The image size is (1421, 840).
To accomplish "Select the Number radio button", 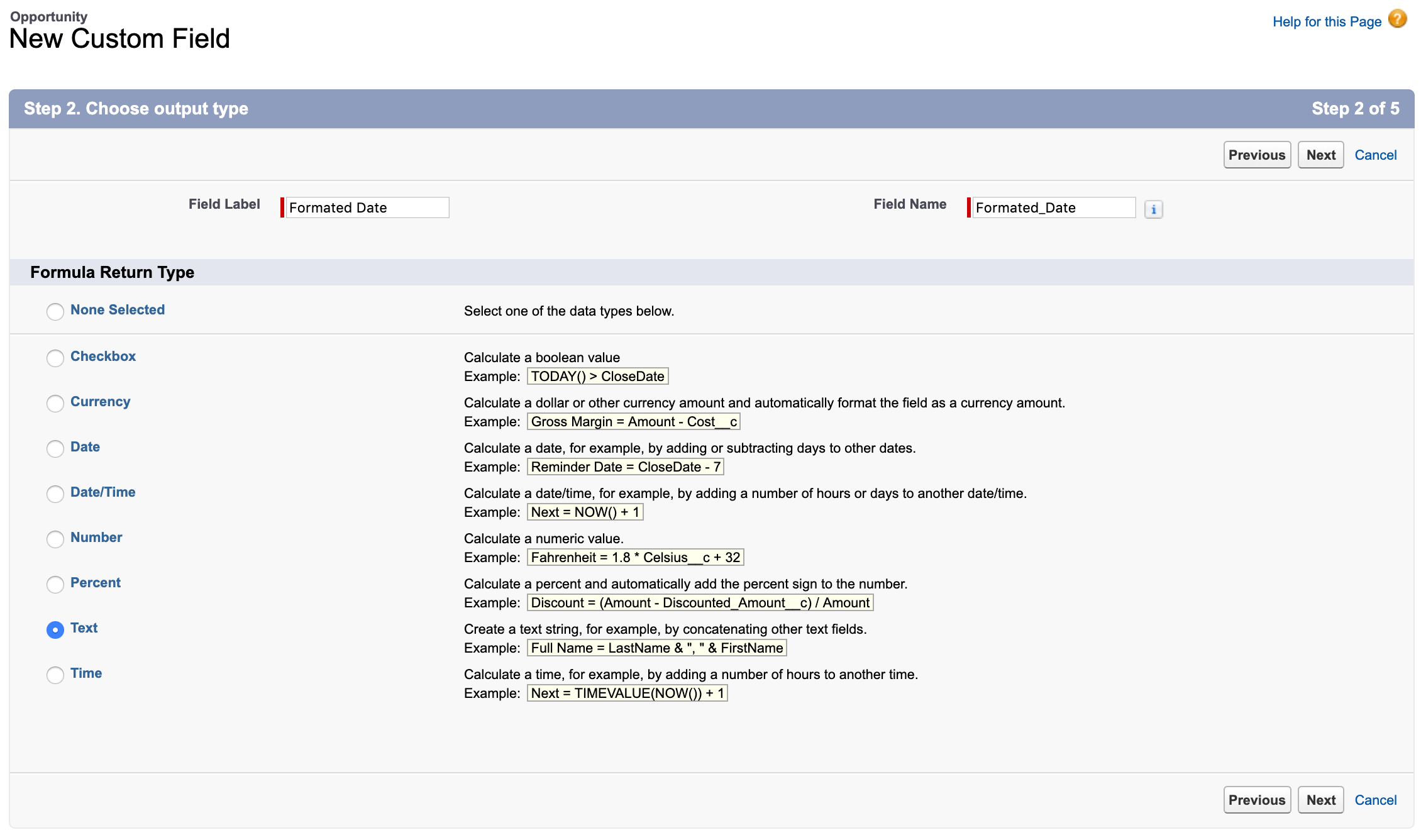I will 55,539.
